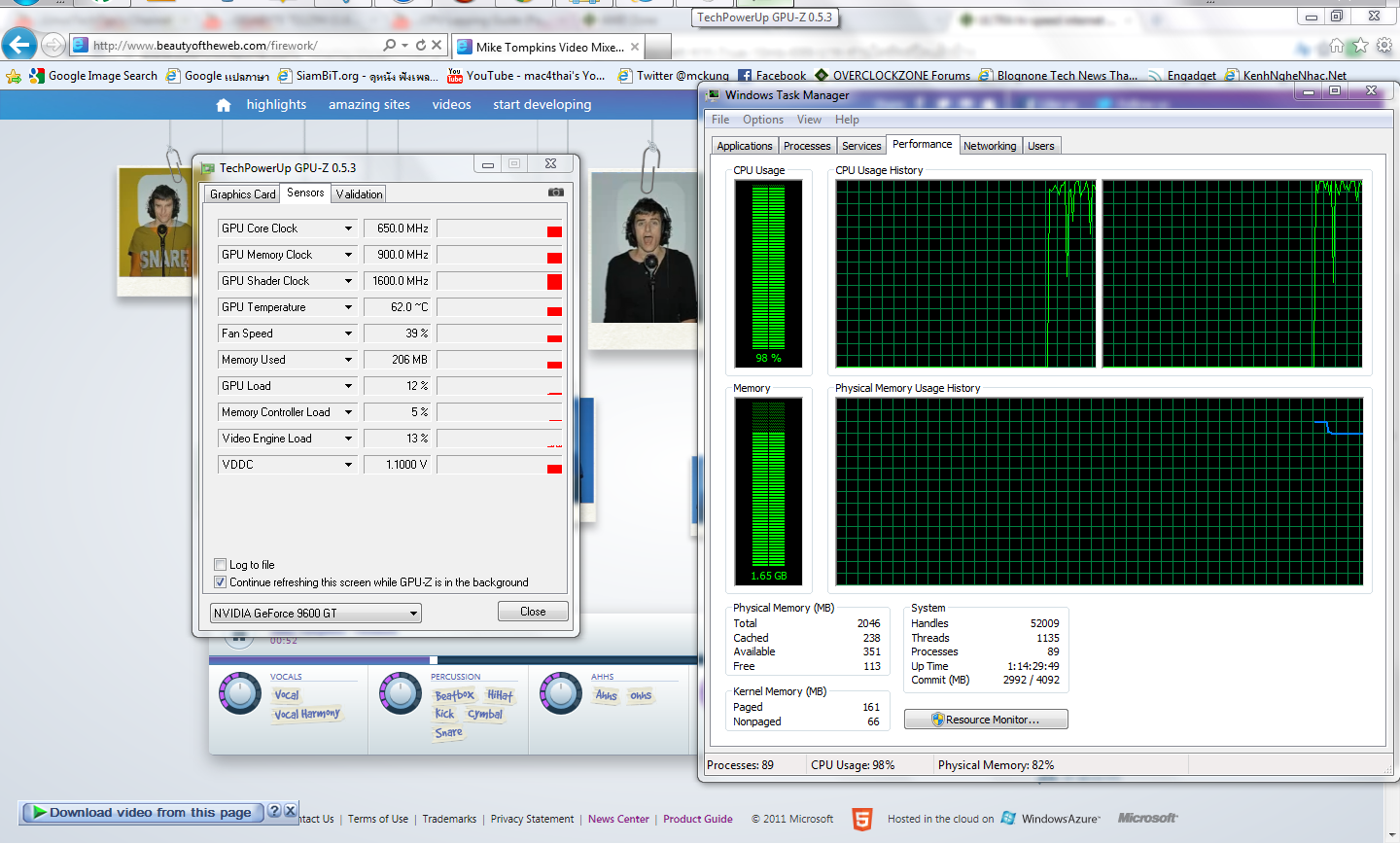Open the browser Favorites star icon
Viewport: 1400px width, 844px height.
pyautogui.click(x=1360, y=45)
